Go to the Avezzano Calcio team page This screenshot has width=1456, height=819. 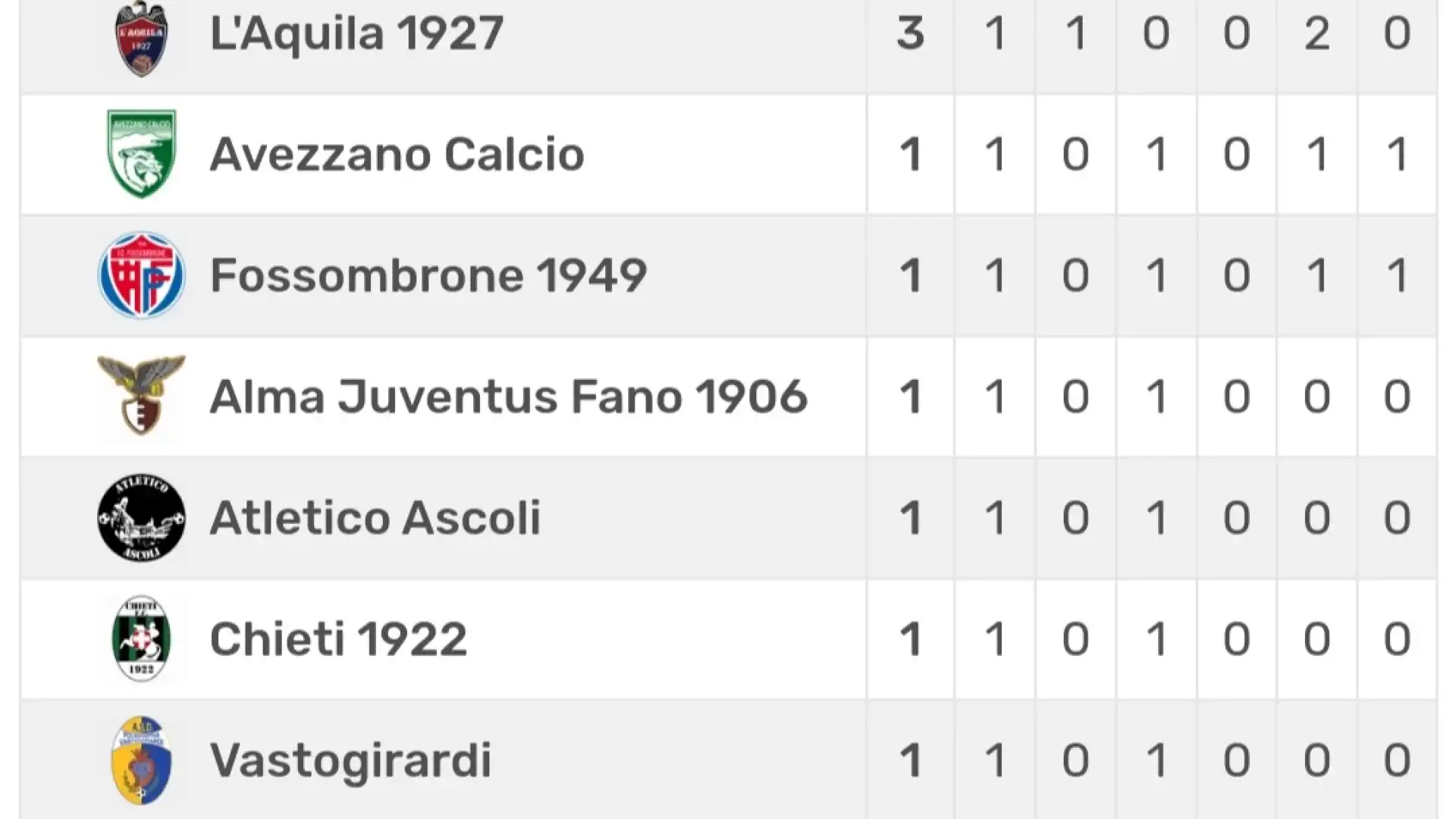pyautogui.click(x=397, y=154)
